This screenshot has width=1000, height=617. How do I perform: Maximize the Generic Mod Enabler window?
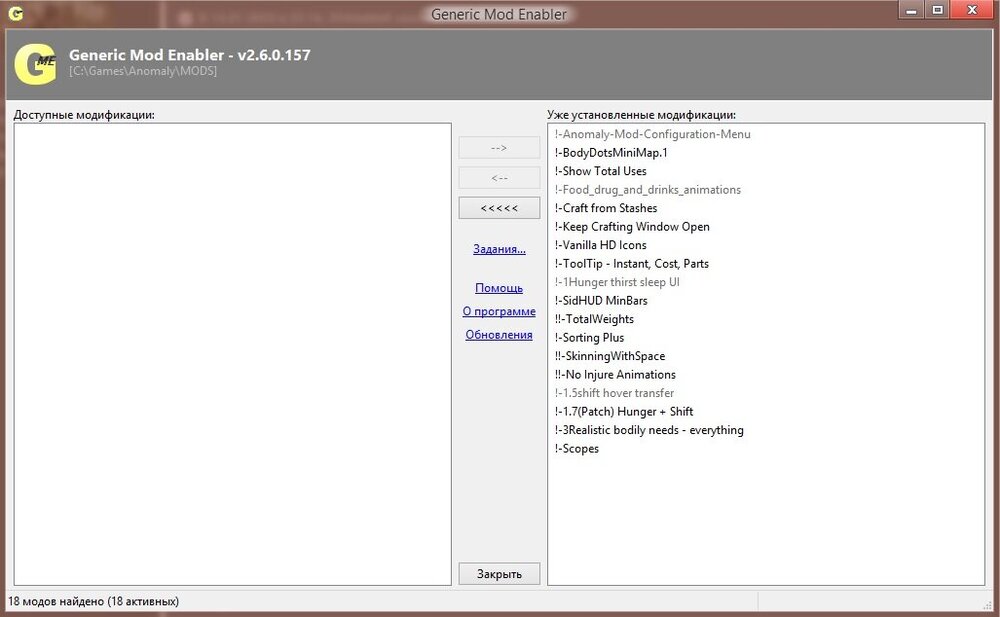pos(937,10)
